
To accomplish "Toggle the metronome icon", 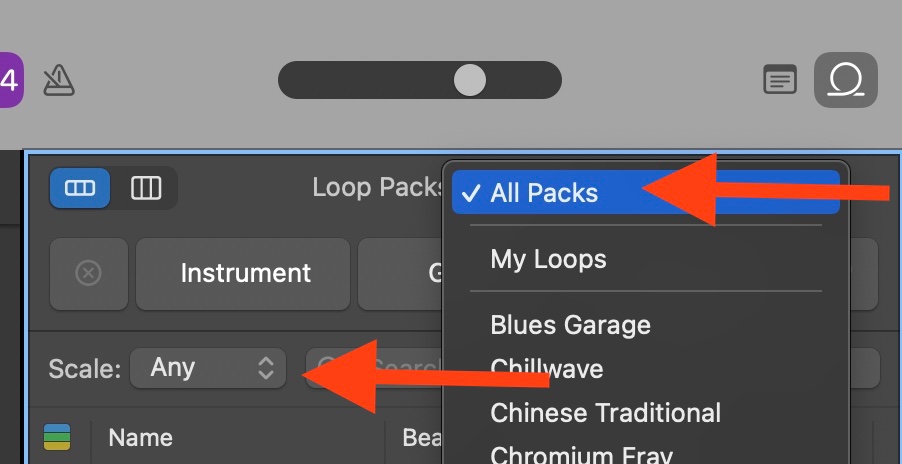I will (59, 80).
